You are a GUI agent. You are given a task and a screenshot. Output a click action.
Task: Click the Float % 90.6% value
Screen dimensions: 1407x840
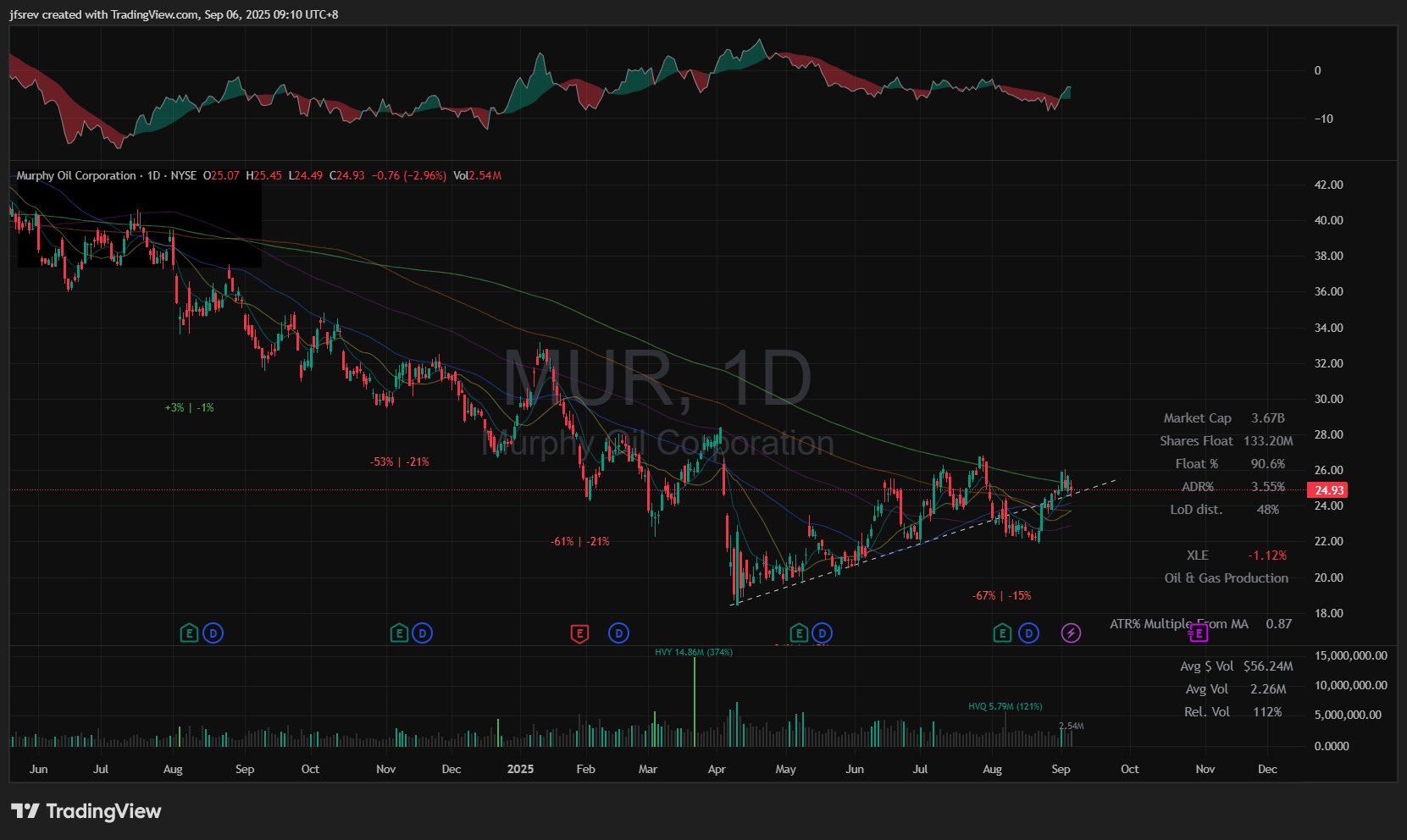point(1268,464)
